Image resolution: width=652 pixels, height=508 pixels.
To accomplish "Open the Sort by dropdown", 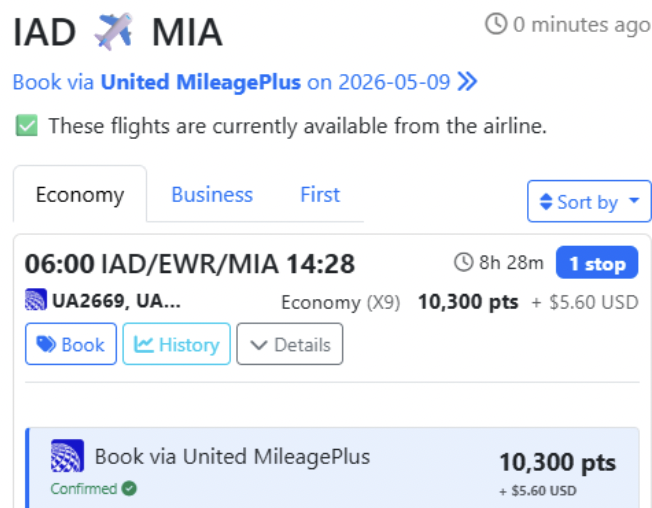I will 589,201.
